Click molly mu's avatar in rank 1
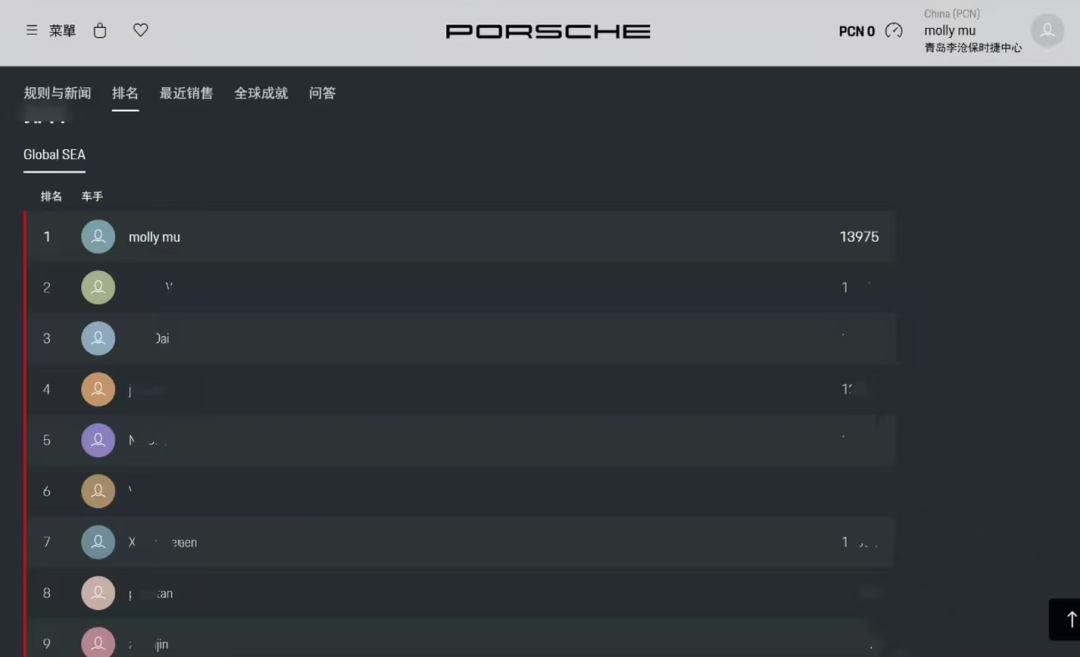The width and height of the screenshot is (1080, 657). pos(98,236)
